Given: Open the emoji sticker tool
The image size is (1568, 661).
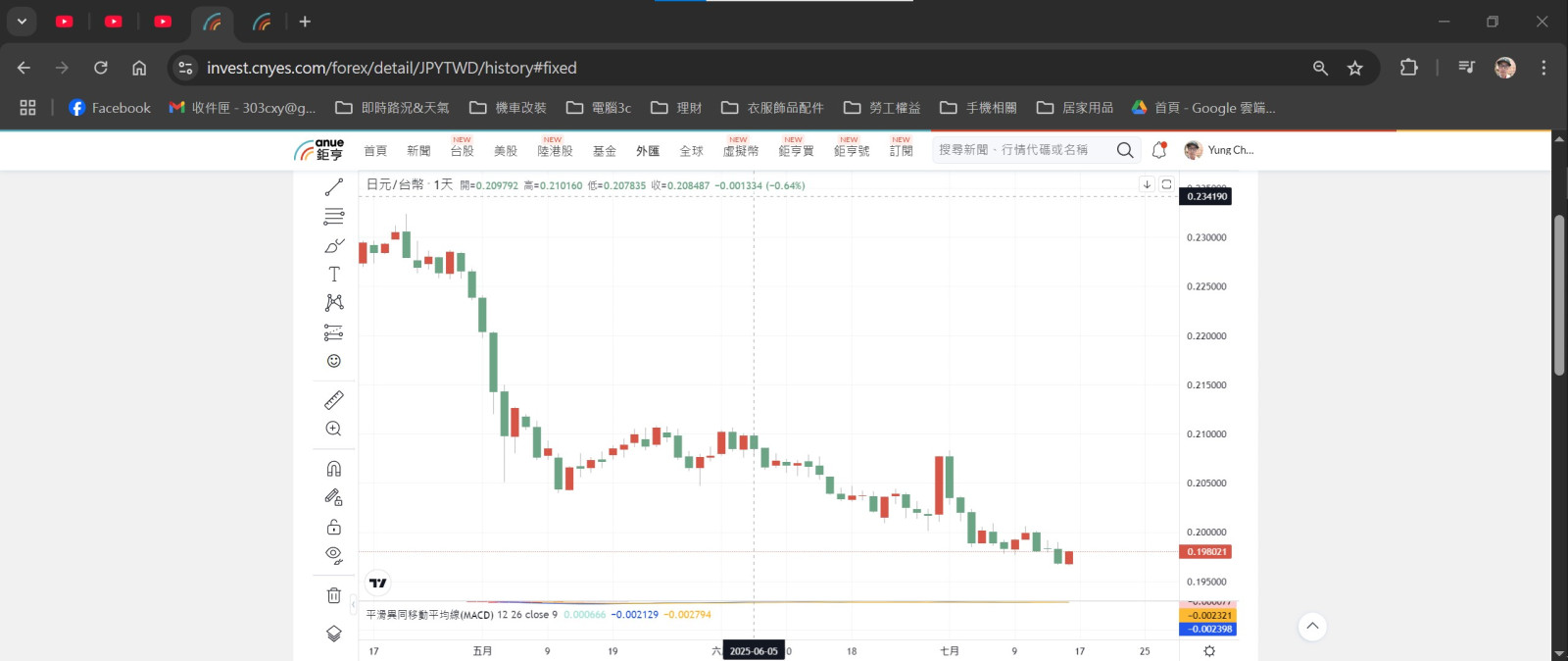Looking at the screenshot, I should (x=334, y=361).
